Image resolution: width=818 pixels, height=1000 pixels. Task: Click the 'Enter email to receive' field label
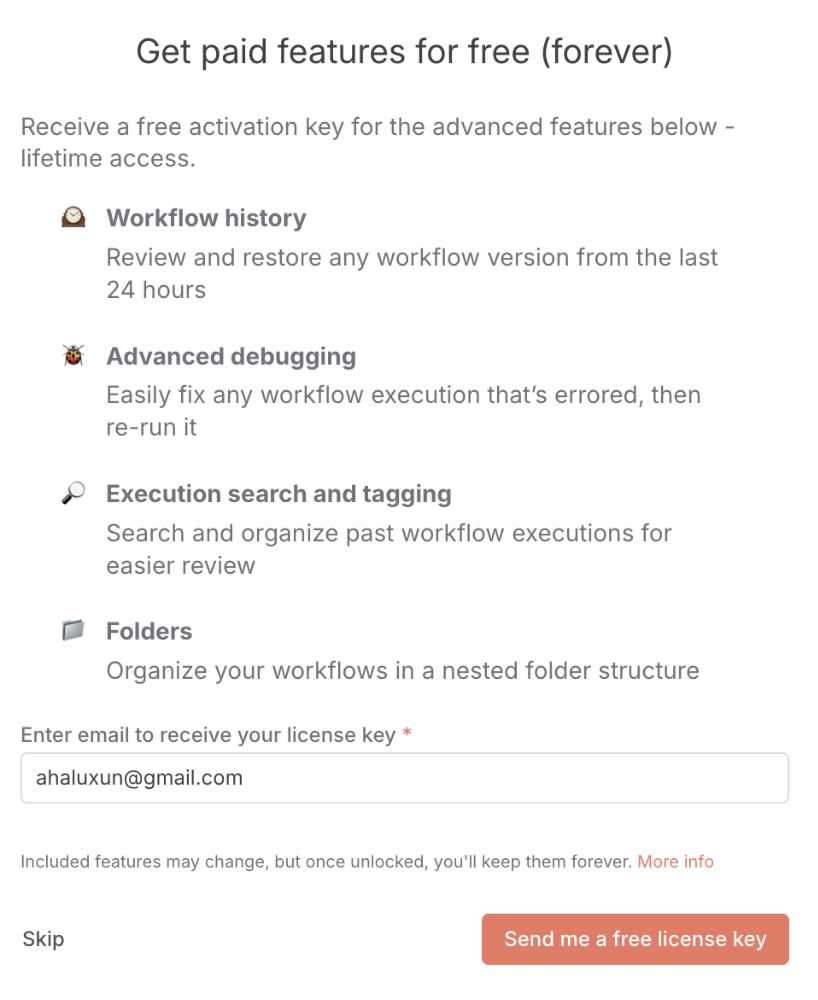pos(208,735)
